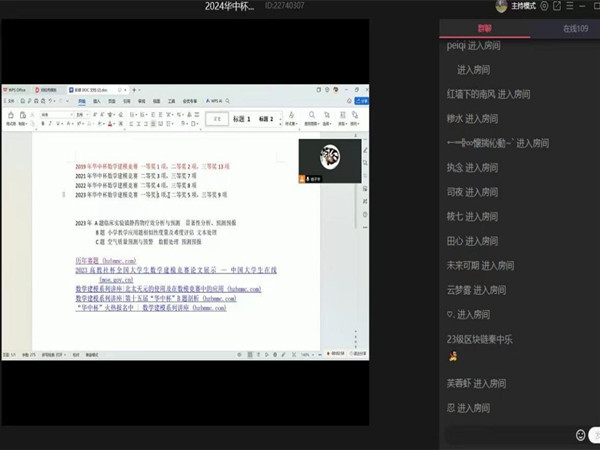600x450 pixels.
Task: Click the 2019年华中杯 red award line
Action: pos(152,166)
